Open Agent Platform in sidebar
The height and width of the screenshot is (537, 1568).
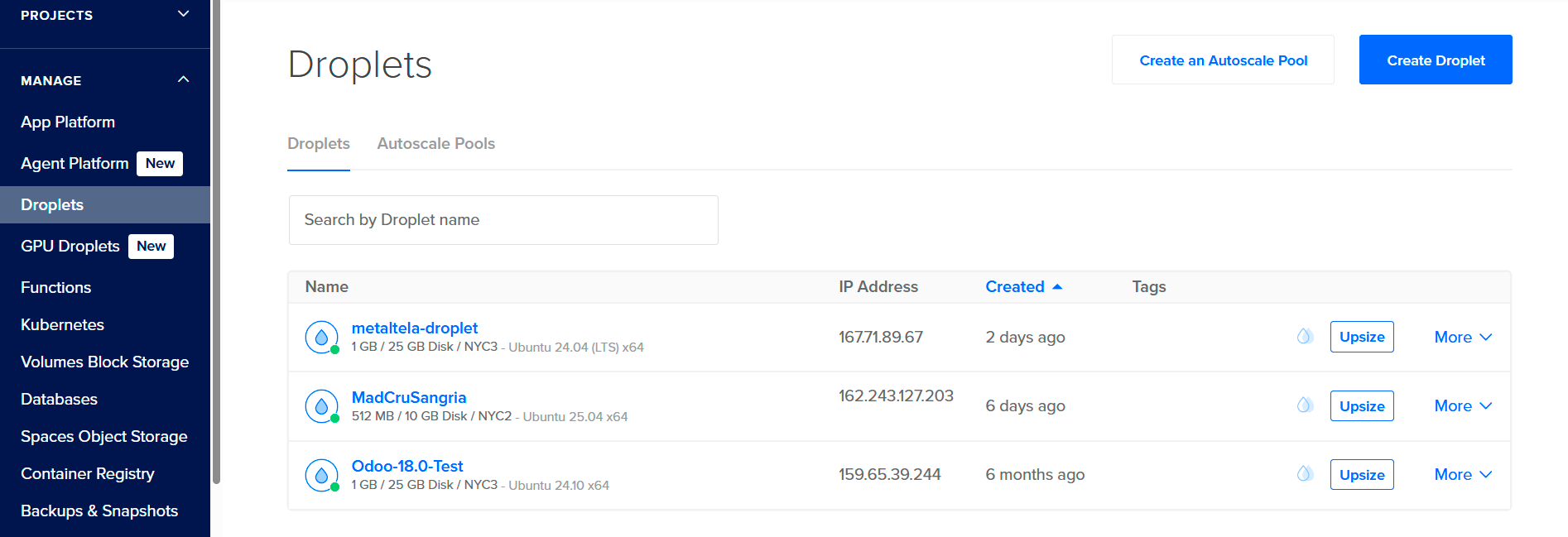pos(75,163)
